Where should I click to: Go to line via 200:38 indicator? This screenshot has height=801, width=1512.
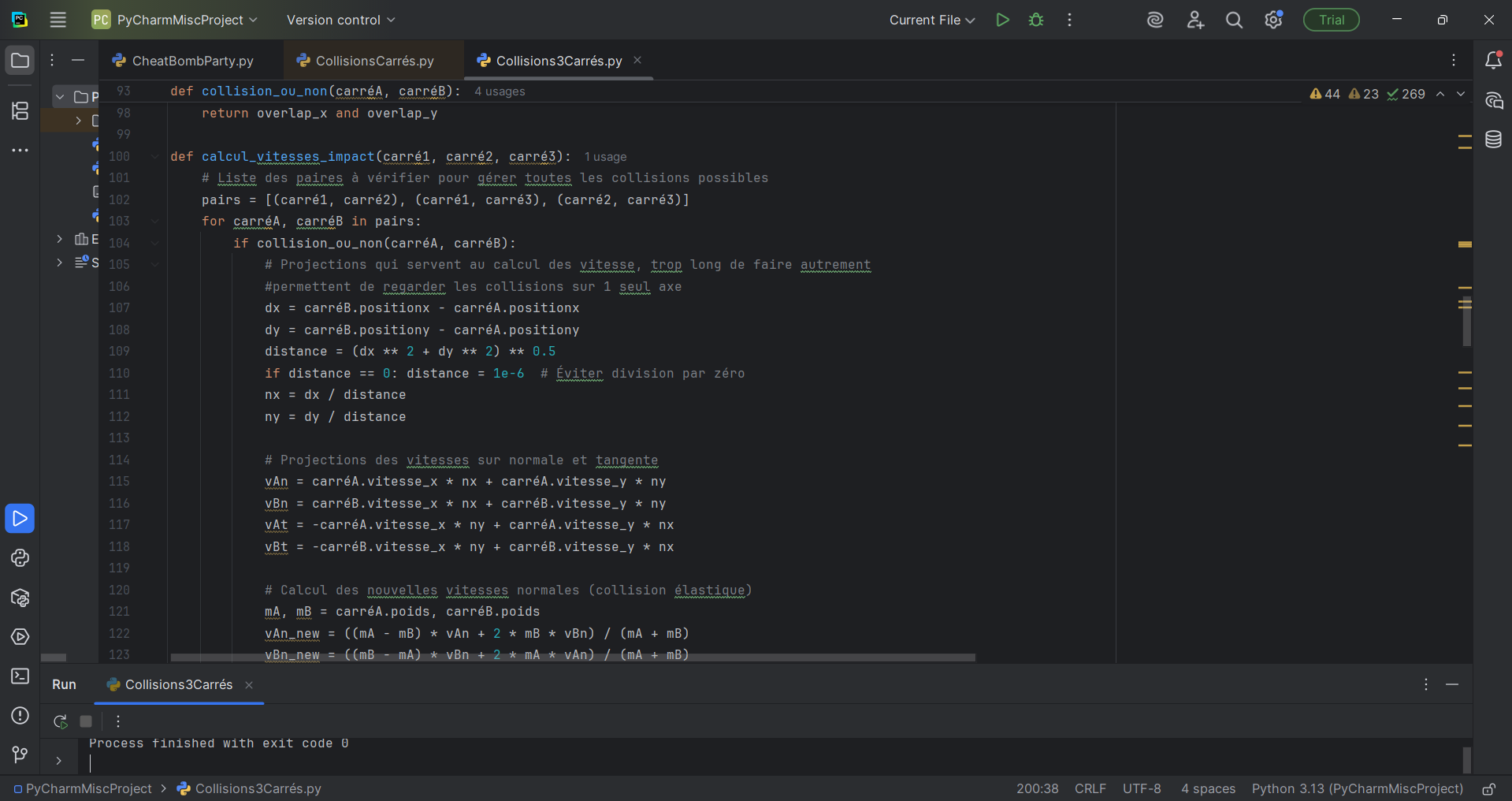tap(1037, 788)
